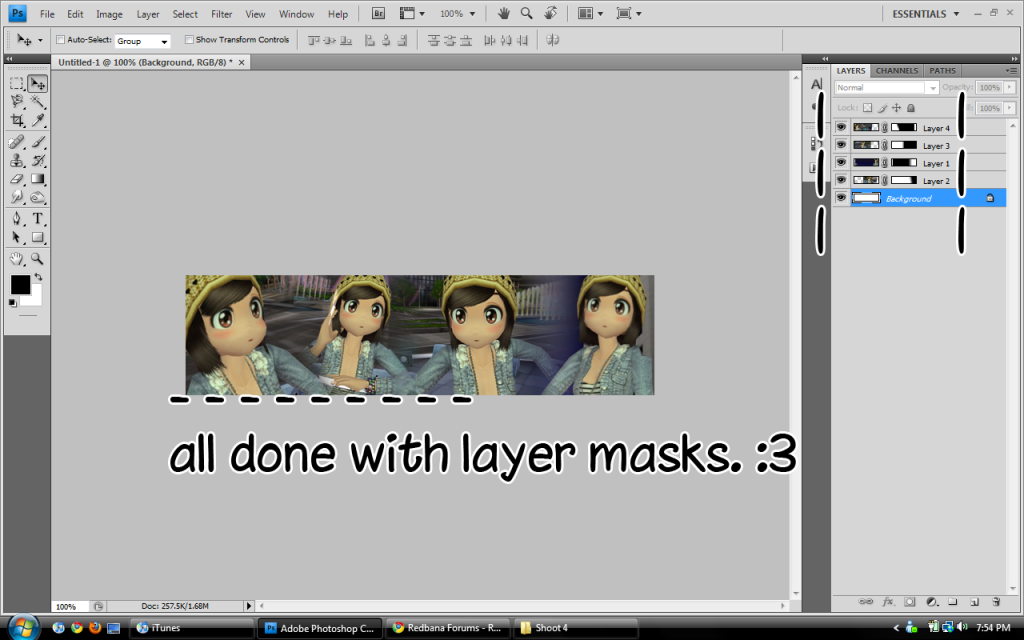Open the Opacity slider arrow
This screenshot has width=1024, height=640.
tap(1010, 87)
